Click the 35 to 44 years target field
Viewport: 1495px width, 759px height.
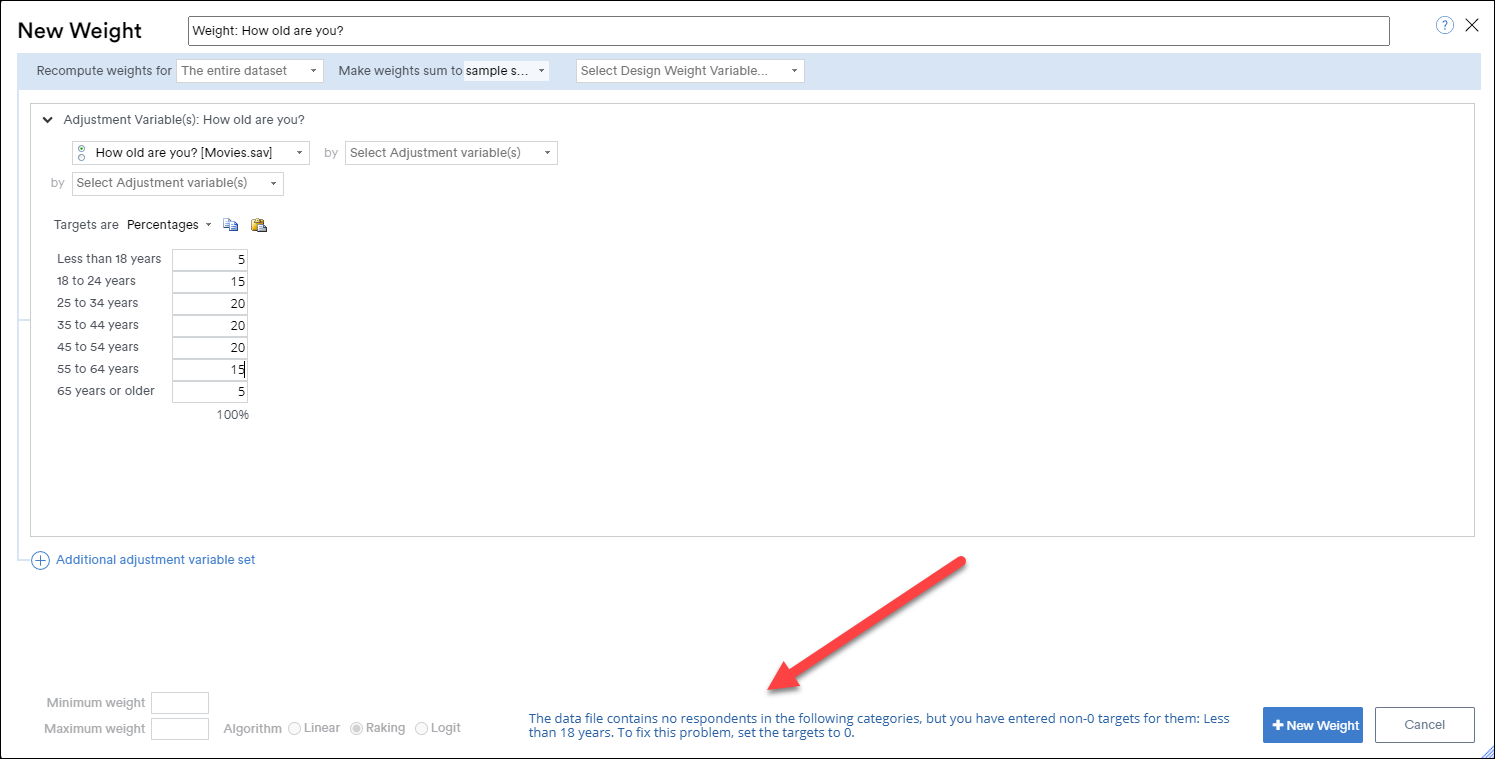pos(210,325)
